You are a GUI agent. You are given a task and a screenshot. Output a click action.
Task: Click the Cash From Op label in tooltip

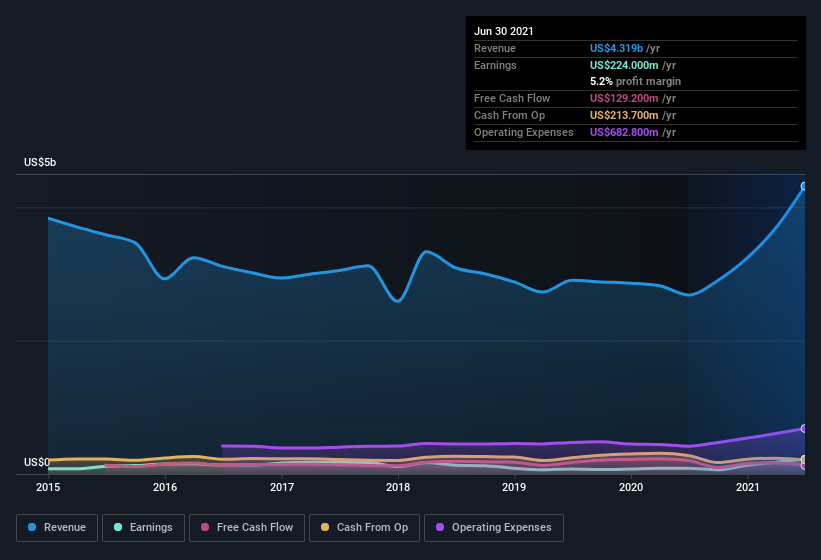[509, 115]
